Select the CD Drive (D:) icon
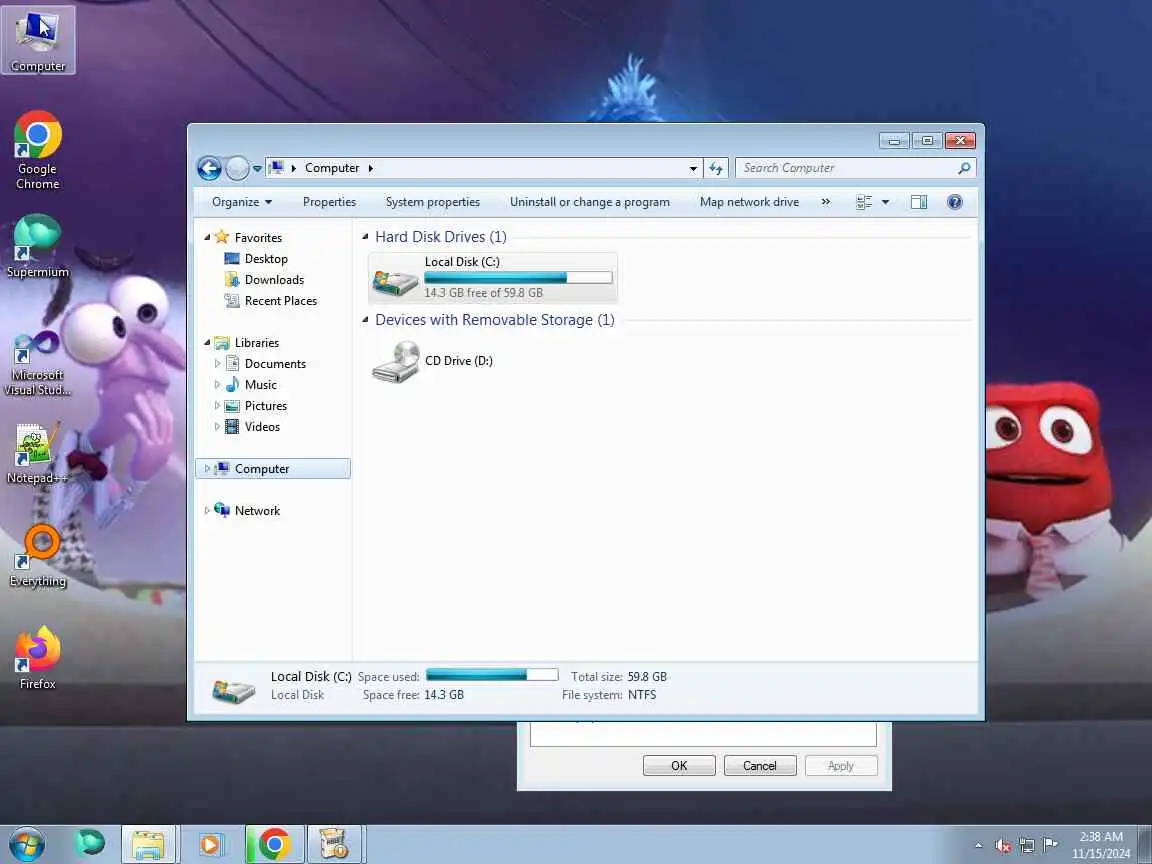The height and width of the screenshot is (864, 1152). click(x=396, y=361)
